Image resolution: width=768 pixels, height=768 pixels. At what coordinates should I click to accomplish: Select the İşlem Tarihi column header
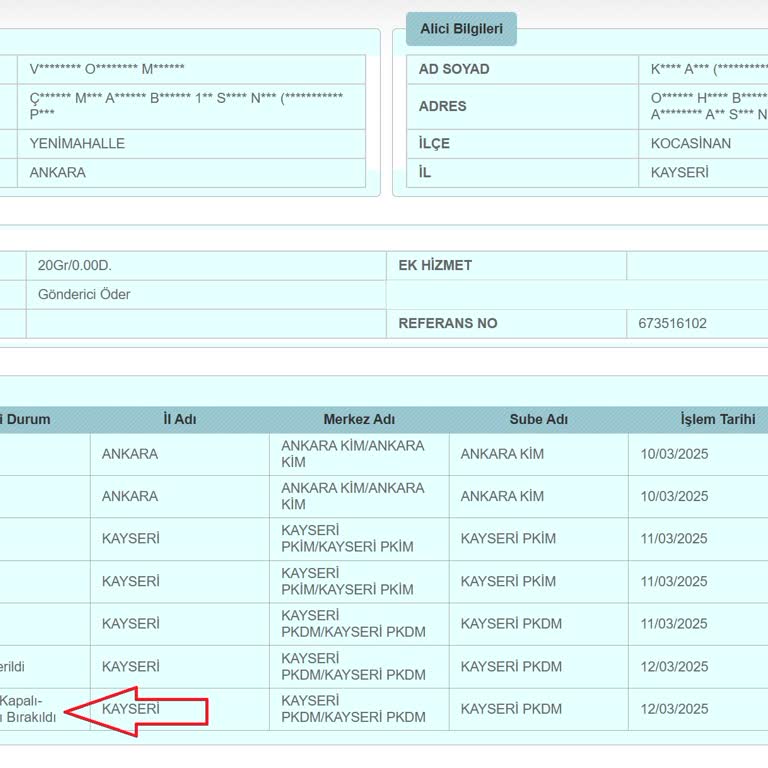click(x=718, y=419)
